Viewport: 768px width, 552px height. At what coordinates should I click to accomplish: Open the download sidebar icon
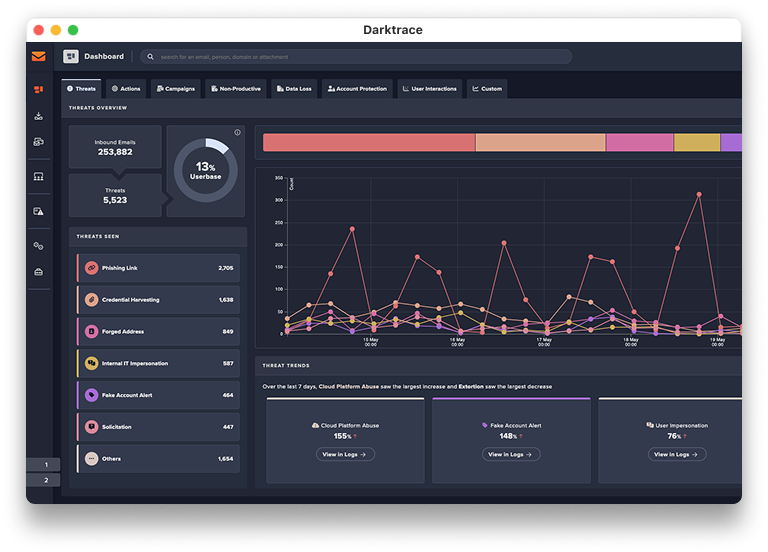39,116
